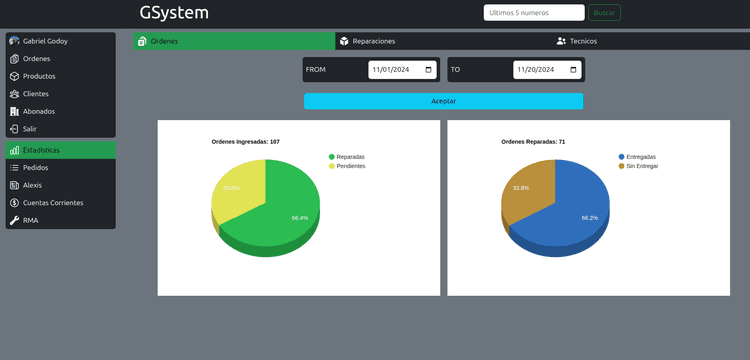Toggle the Pendientes legend entry
Image resolution: width=750 pixels, height=360 pixels.
tap(347, 166)
